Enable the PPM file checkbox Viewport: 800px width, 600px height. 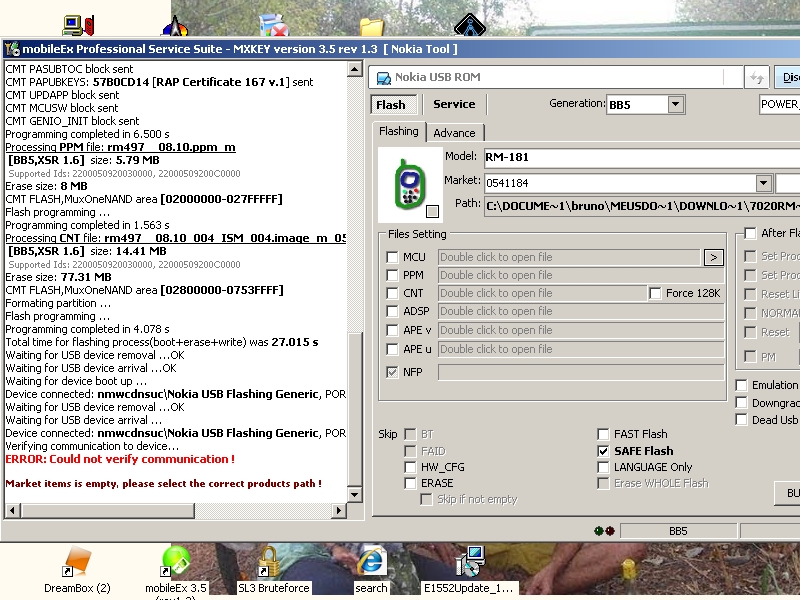392,276
